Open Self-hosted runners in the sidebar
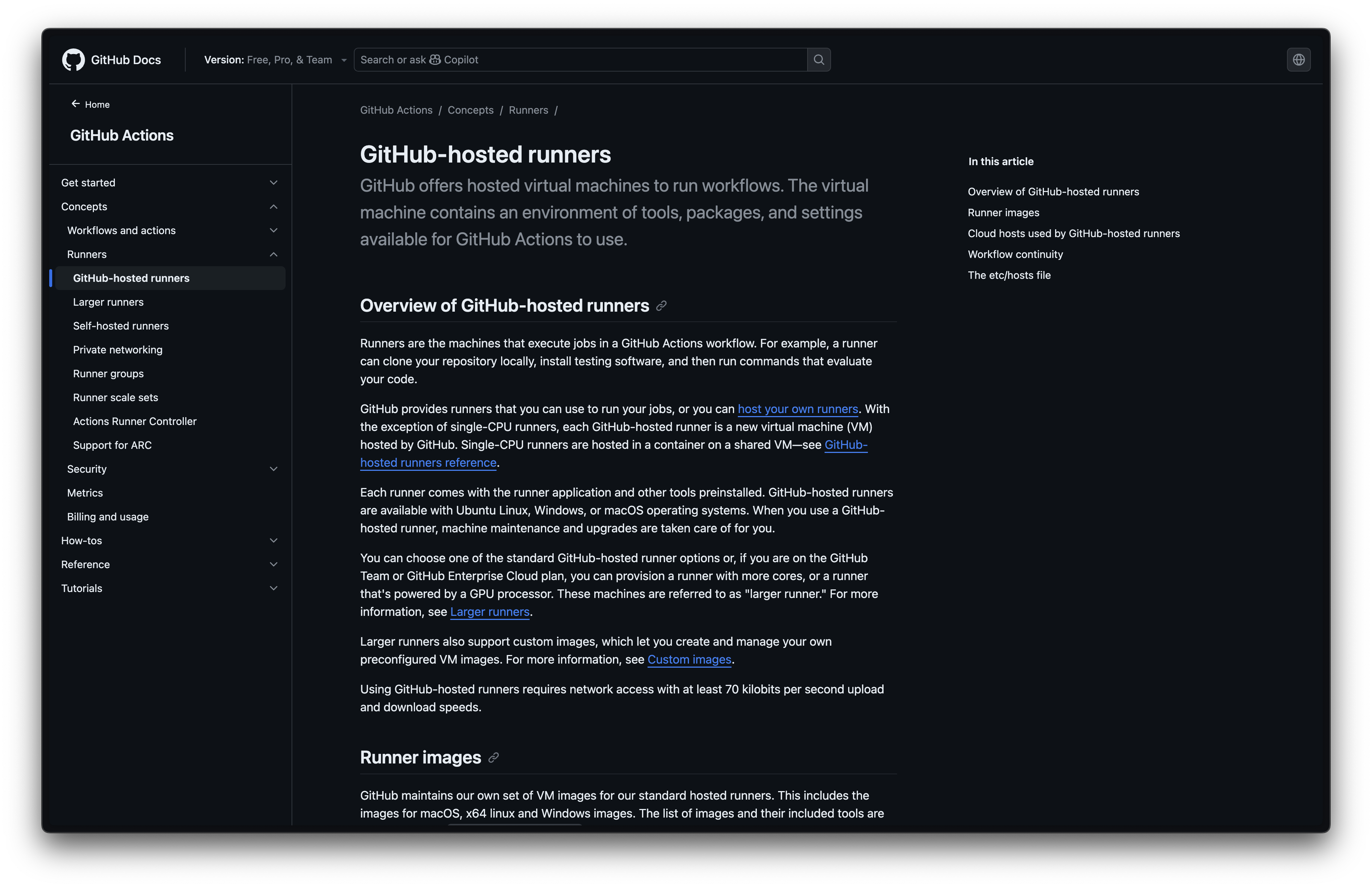 coord(120,325)
